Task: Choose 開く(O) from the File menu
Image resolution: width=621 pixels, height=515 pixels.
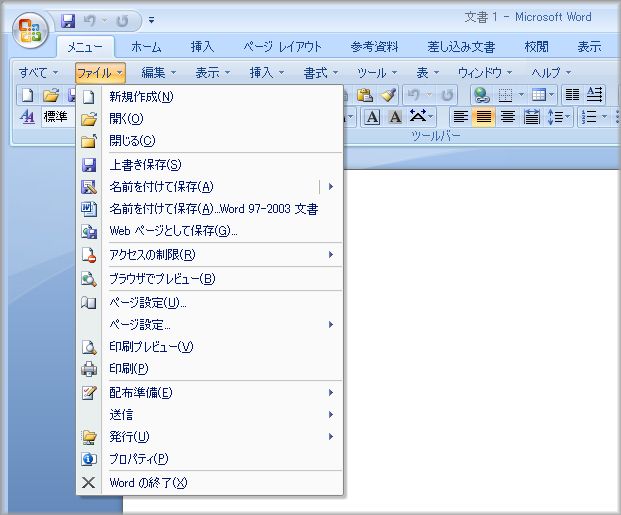Action: pos(210,118)
